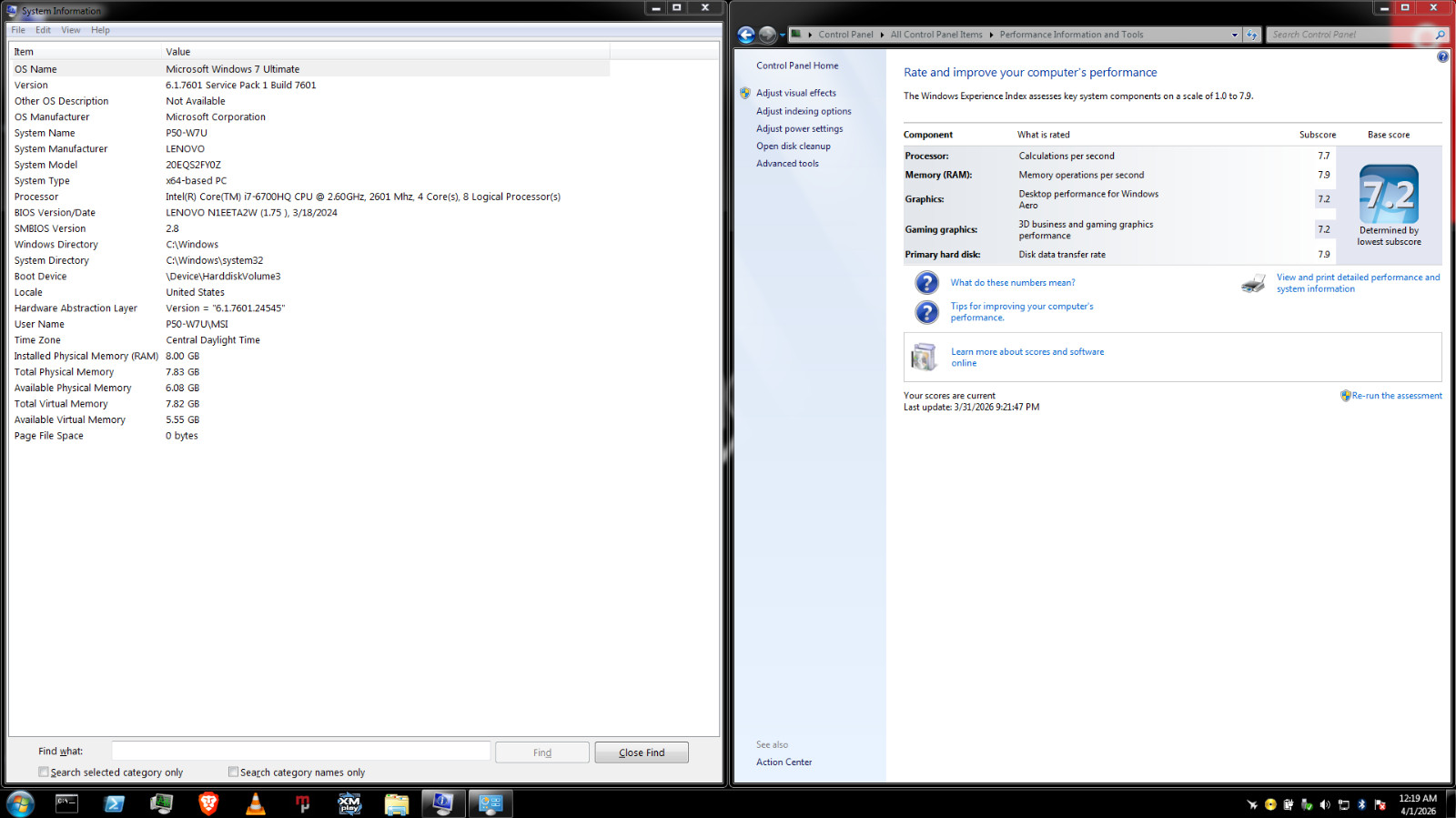
Task: Switch to Control Panel taskbar button
Action: click(490, 803)
